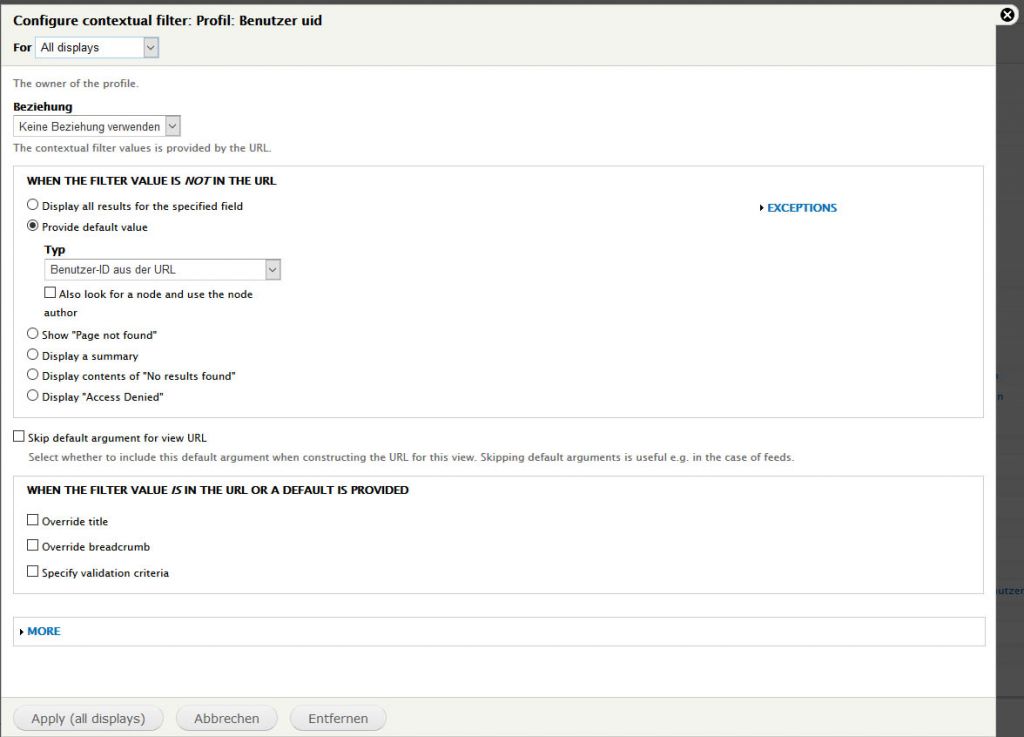Image resolution: width=1024 pixels, height=737 pixels.
Task: Check the 'Override breadcrumb' option
Action: [x=33, y=546]
